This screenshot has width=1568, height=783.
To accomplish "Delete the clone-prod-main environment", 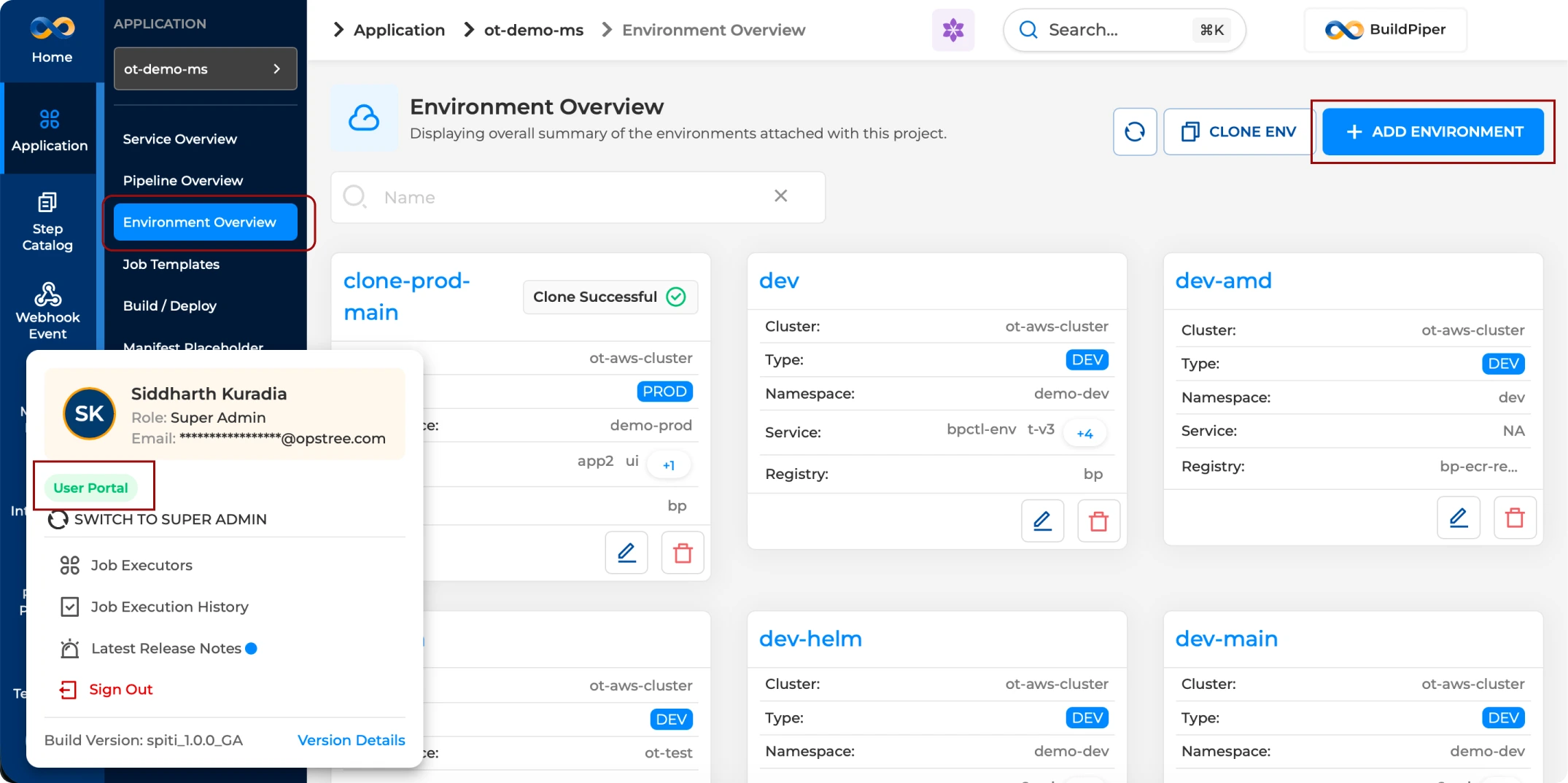I will click(683, 553).
